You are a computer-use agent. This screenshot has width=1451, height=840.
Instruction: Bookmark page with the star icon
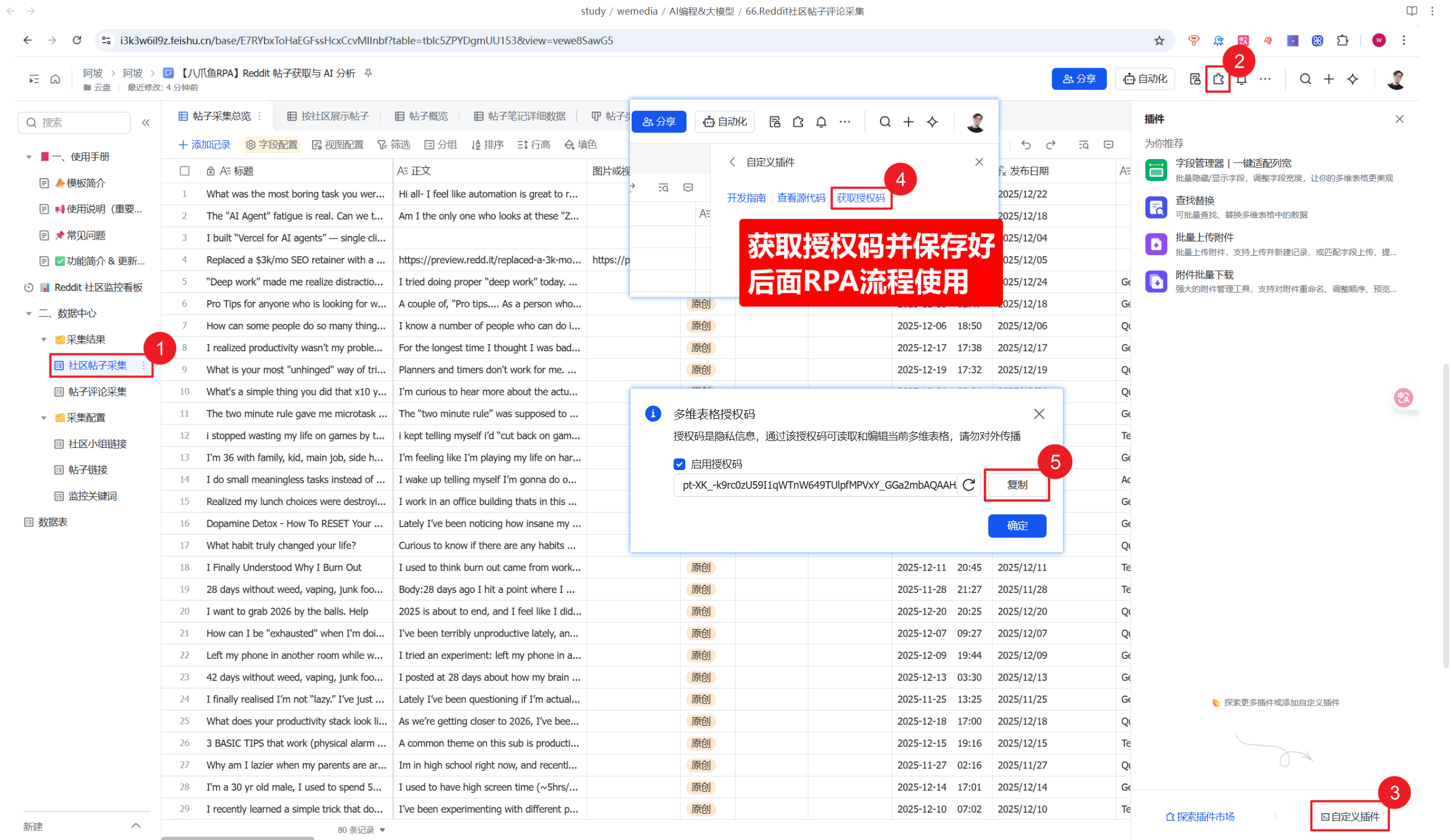(1158, 40)
